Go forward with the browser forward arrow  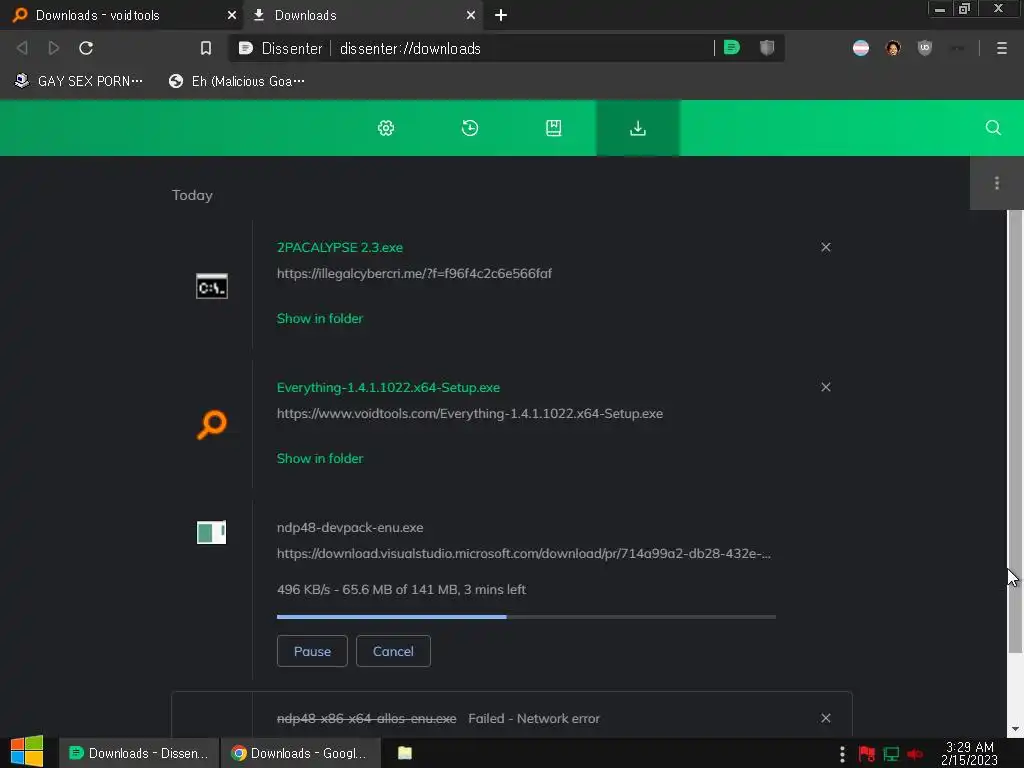point(54,48)
